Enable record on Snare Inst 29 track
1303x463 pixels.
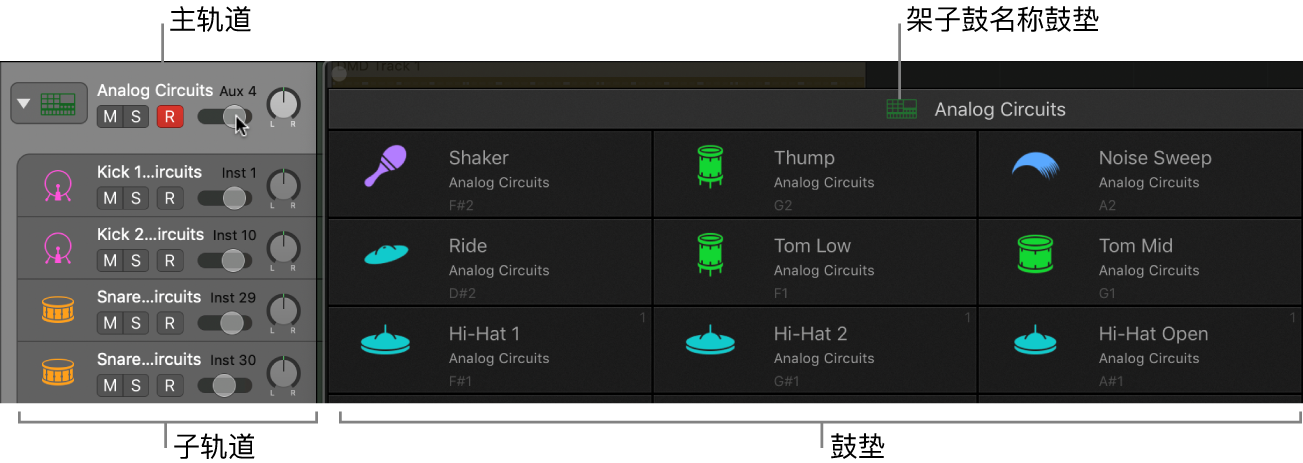click(x=169, y=323)
